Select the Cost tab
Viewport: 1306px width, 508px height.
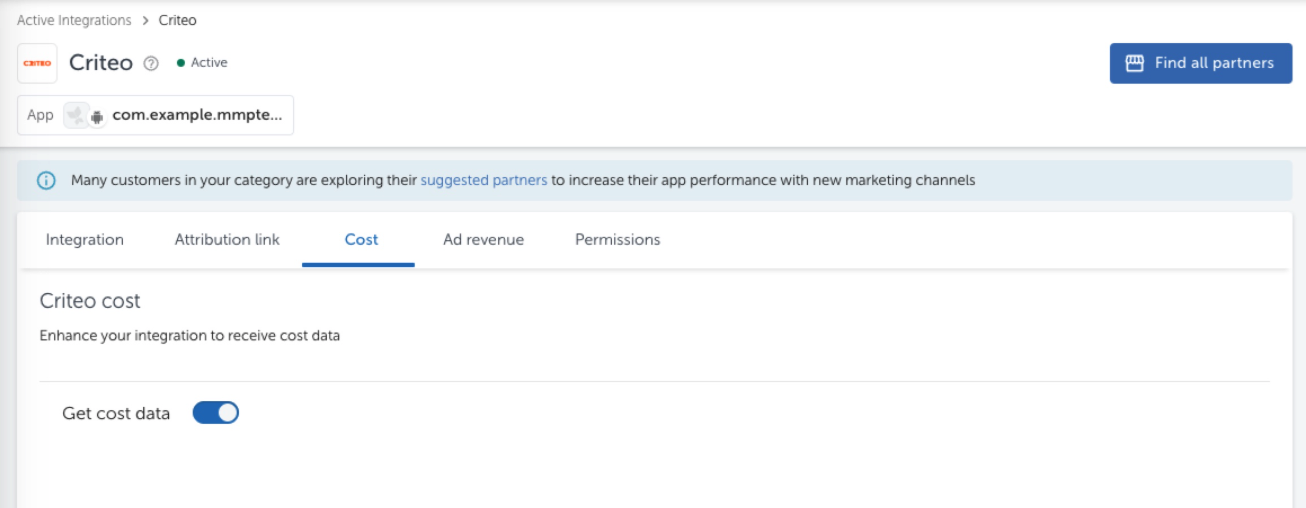coord(361,240)
